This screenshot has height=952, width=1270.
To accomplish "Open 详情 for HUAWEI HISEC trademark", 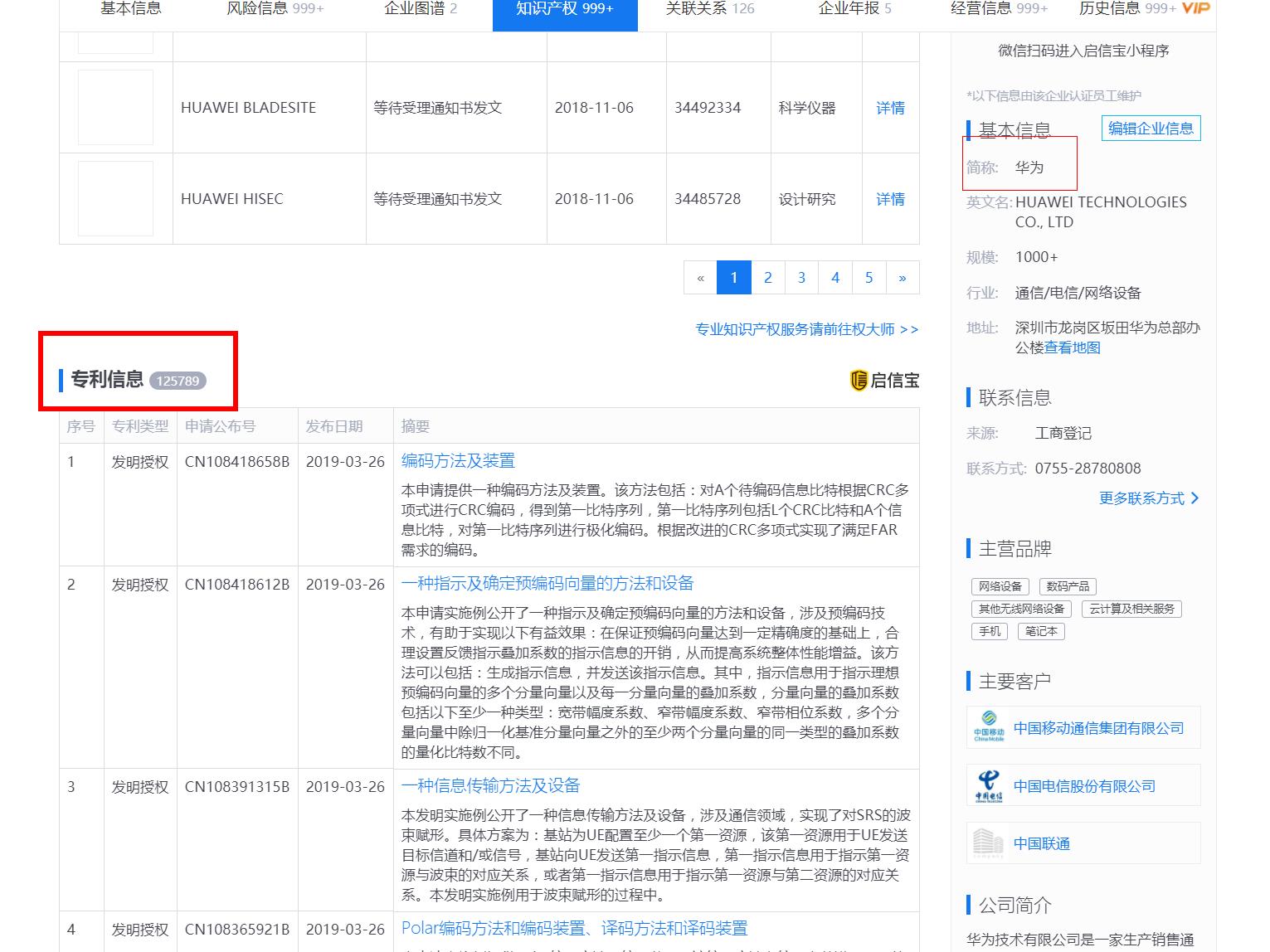I will pos(890,199).
